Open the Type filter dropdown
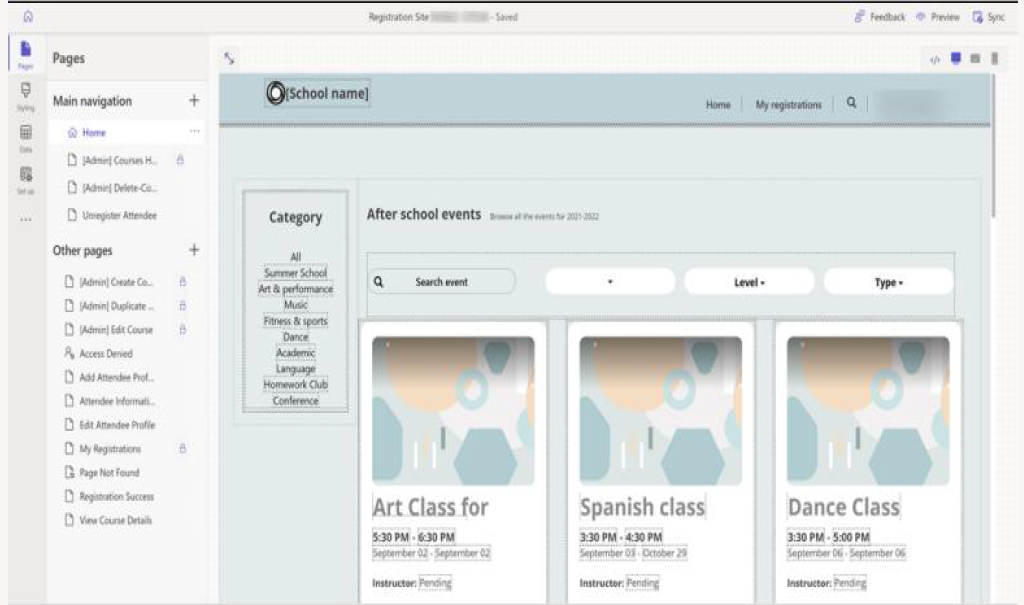 click(x=889, y=282)
